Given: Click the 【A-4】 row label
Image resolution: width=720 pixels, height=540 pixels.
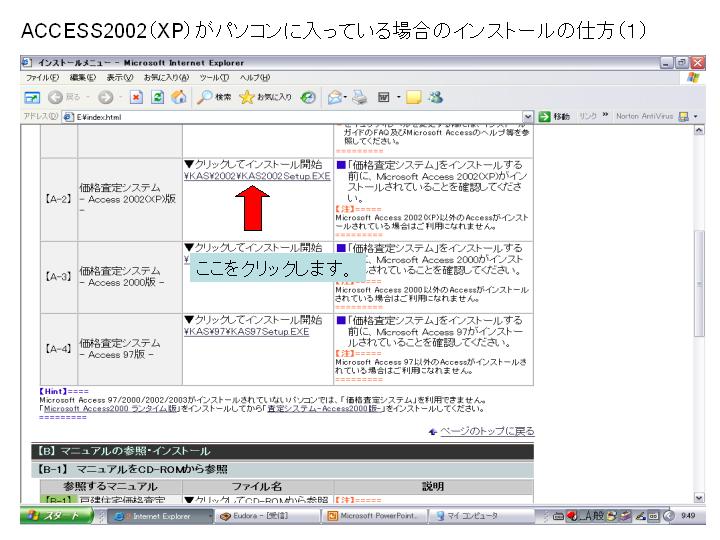Looking at the screenshot, I should click(58, 349).
